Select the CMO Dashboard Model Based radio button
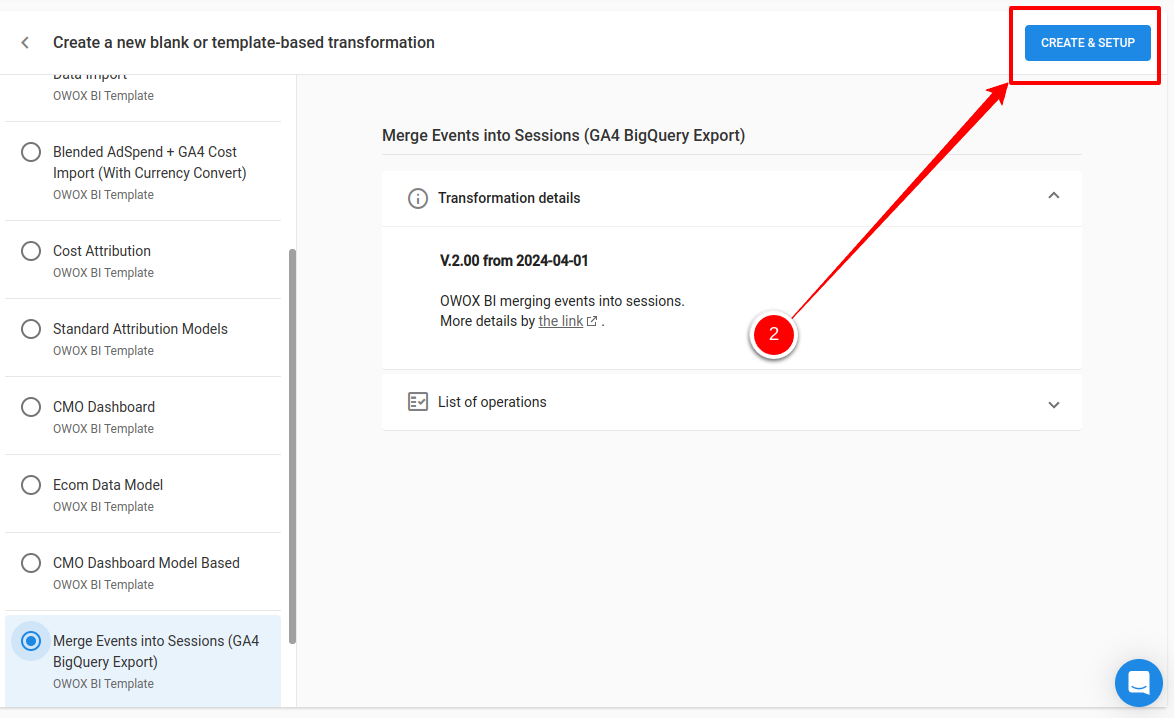Viewport: 1174px width, 718px height. coord(30,563)
